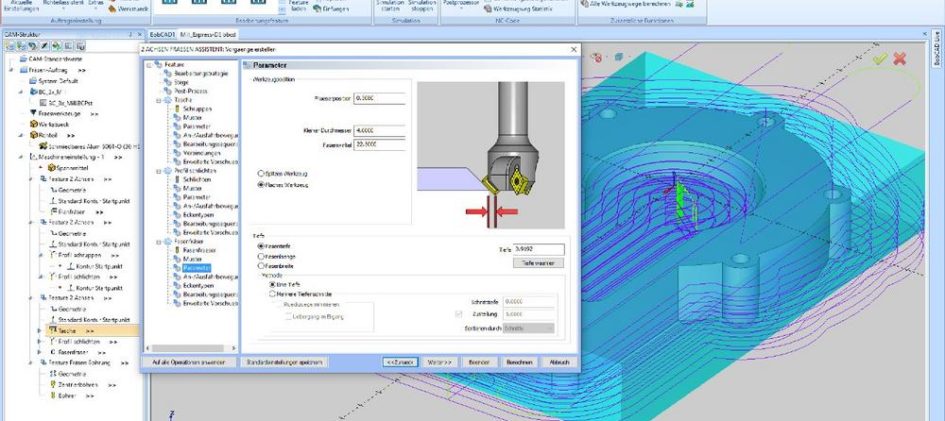The height and width of the screenshot is (421, 945).
Task: Select the Werkstück item in CAM tree
Action: coord(47,123)
